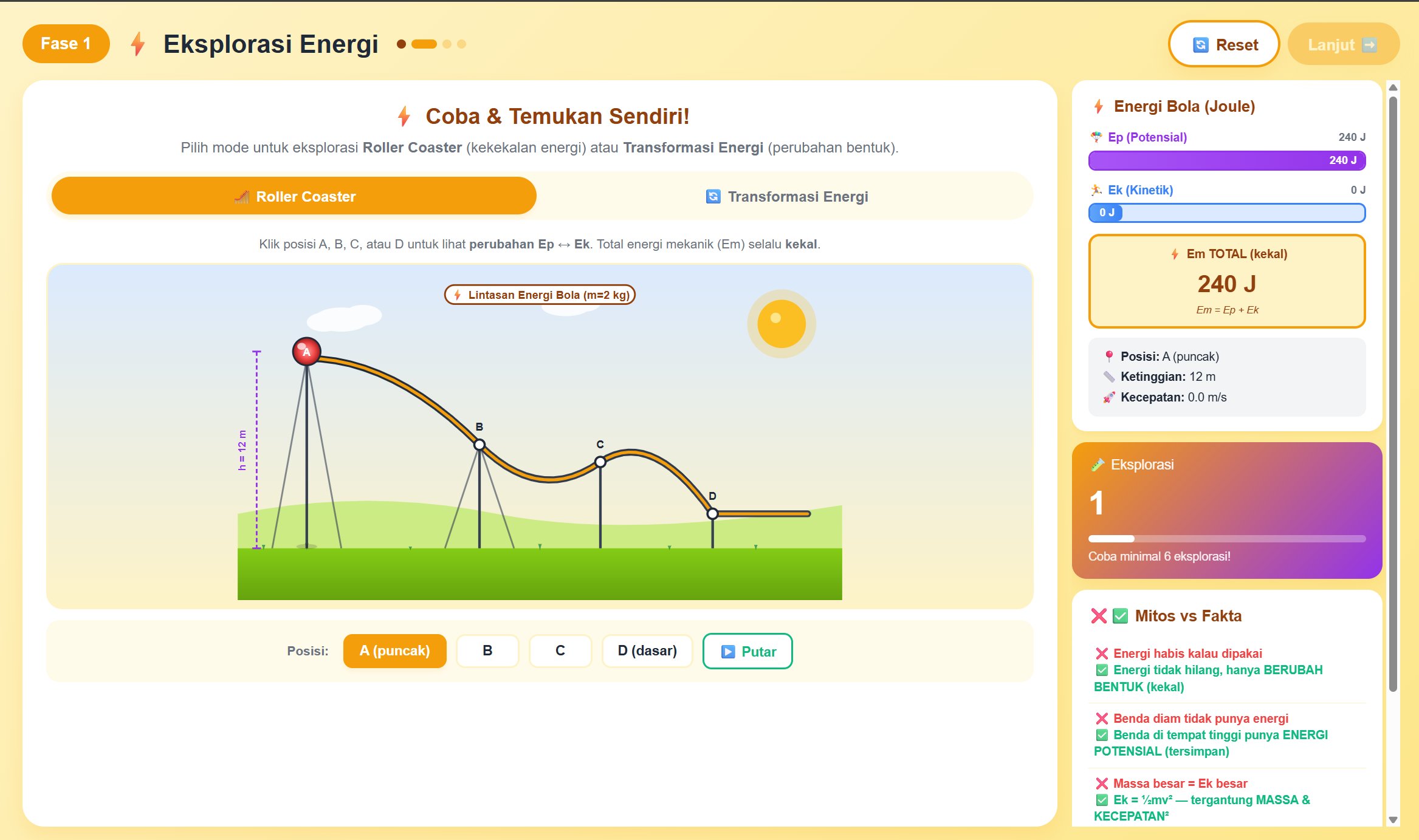Click the Lanjut button
1419x840 pixels.
[x=1343, y=44]
